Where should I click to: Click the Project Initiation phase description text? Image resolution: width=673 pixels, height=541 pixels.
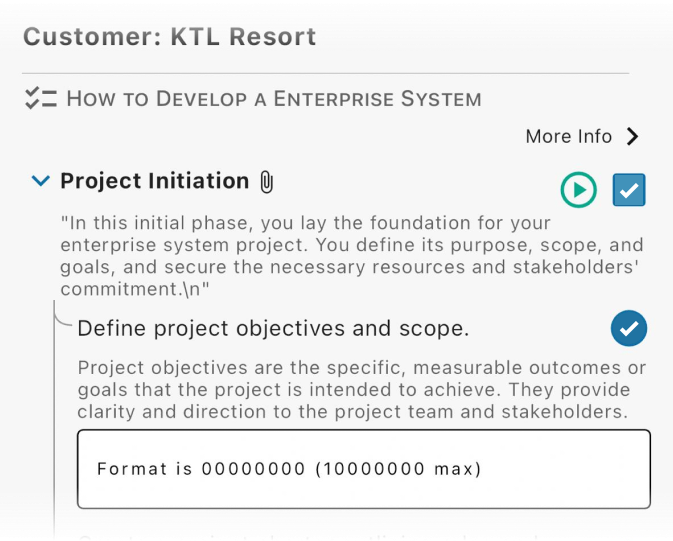pos(351,256)
